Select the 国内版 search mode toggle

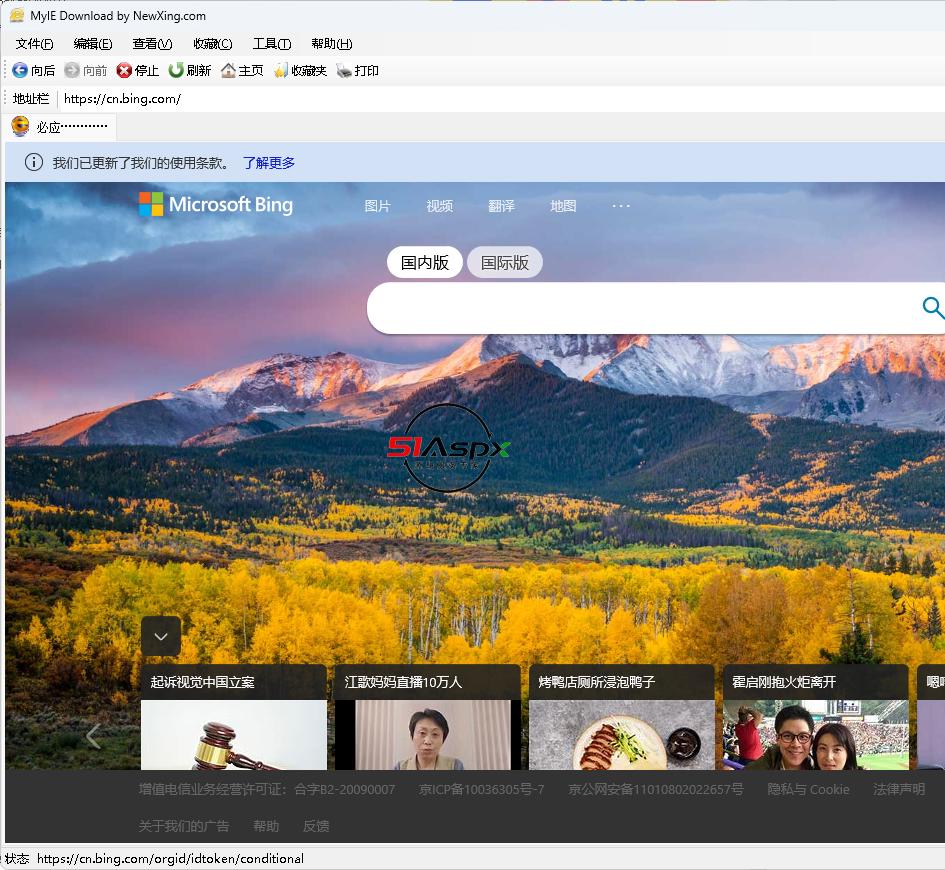click(424, 263)
